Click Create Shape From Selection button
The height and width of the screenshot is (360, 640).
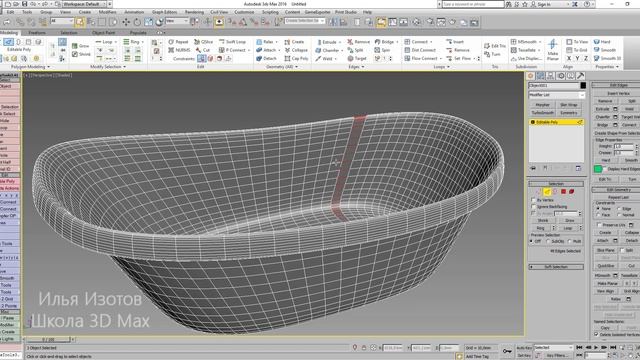[617, 133]
